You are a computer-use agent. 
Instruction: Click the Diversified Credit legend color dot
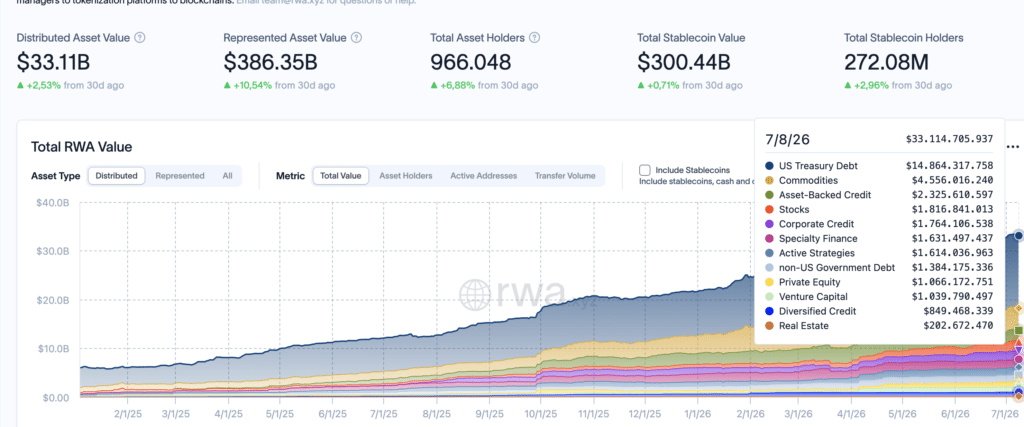pyautogui.click(x=770, y=311)
